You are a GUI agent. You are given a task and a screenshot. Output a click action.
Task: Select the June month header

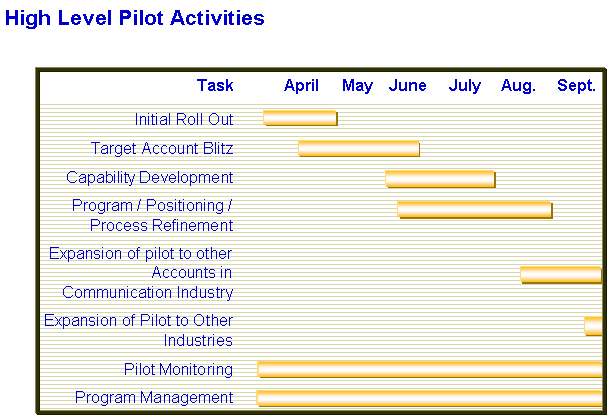pyautogui.click(x=407, y=85)
